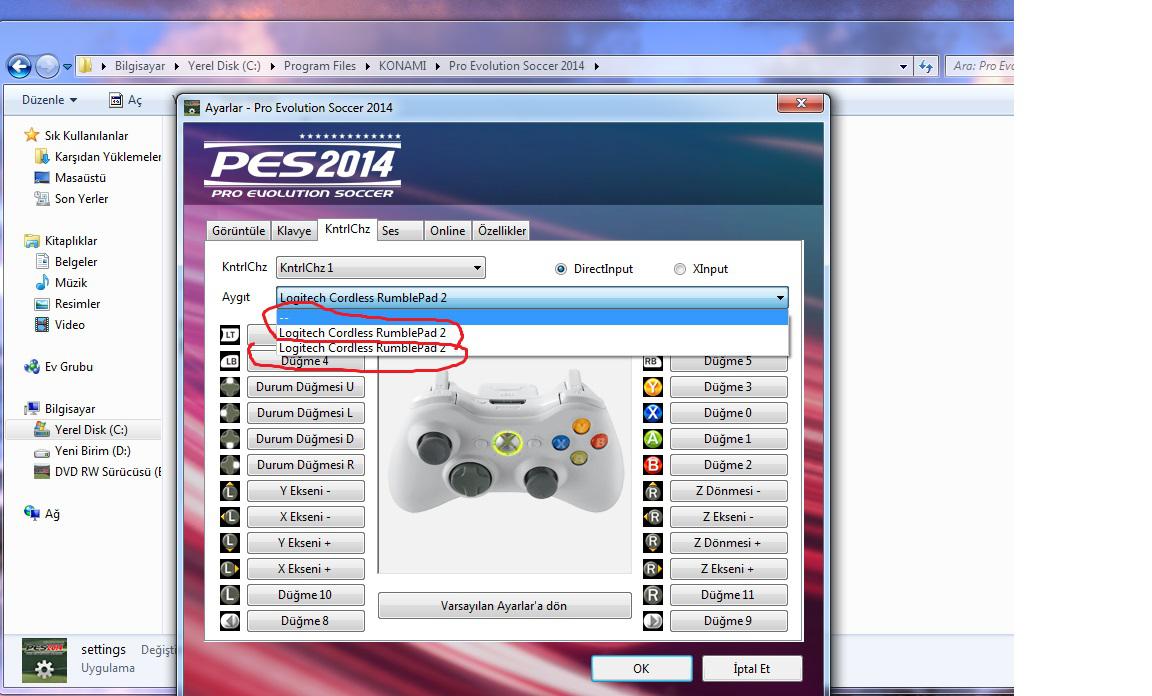The width and height of the screenshot is (1152, 696).
Task: Click left stick press icon beside Düğme 10
Action: click(230, 595)
